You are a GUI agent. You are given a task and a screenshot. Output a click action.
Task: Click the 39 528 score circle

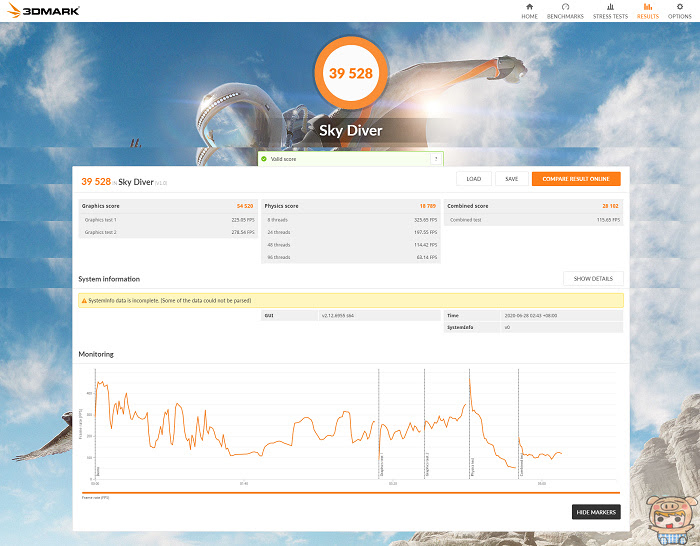351,73
